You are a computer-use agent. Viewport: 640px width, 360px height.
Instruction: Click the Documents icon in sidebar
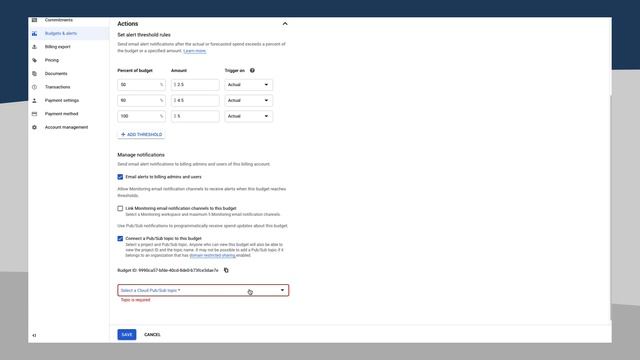click(34, 74)
